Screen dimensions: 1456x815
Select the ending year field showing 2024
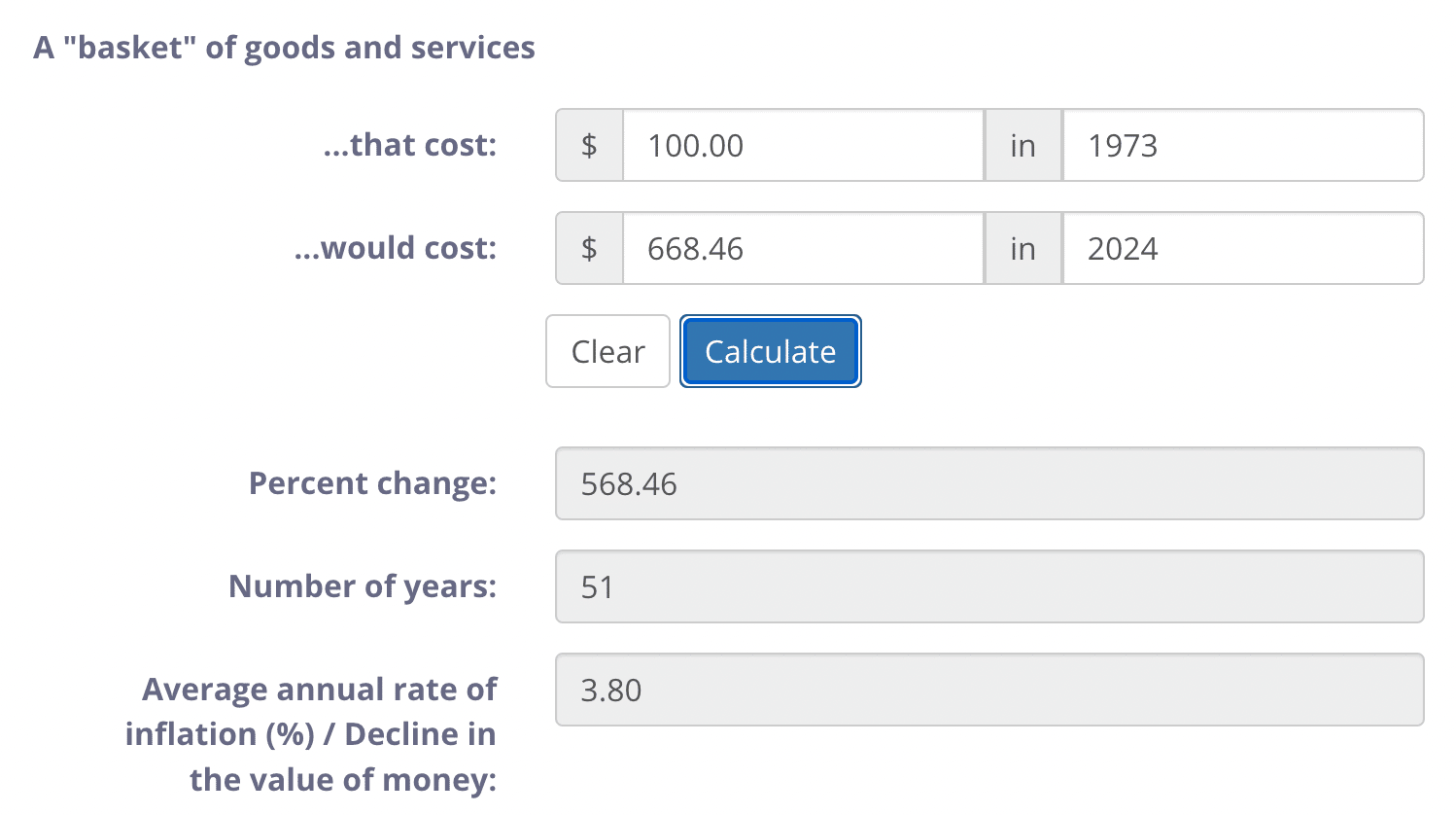1242,249
